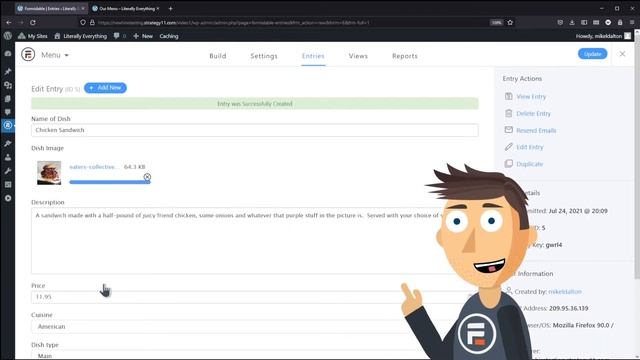Expand the Menu dropdown

pyautogui.click(x=55, y=55)
